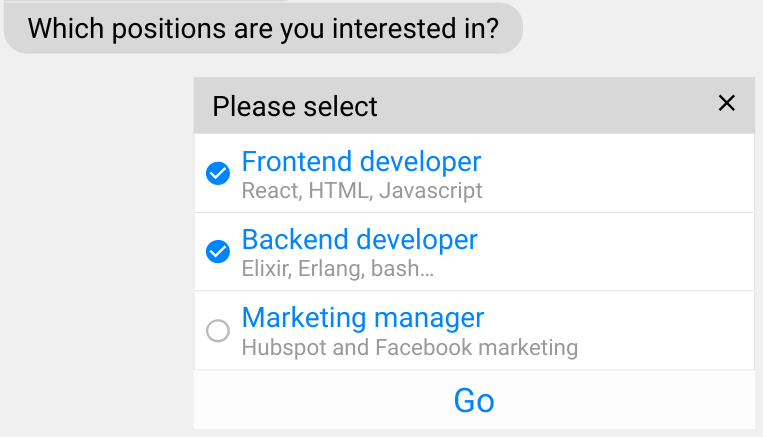The width and height of the screenshot is (763, 437).
Task: Click the 'Which positions are you interested in?' bubble
Action: (x=263, y=28)
